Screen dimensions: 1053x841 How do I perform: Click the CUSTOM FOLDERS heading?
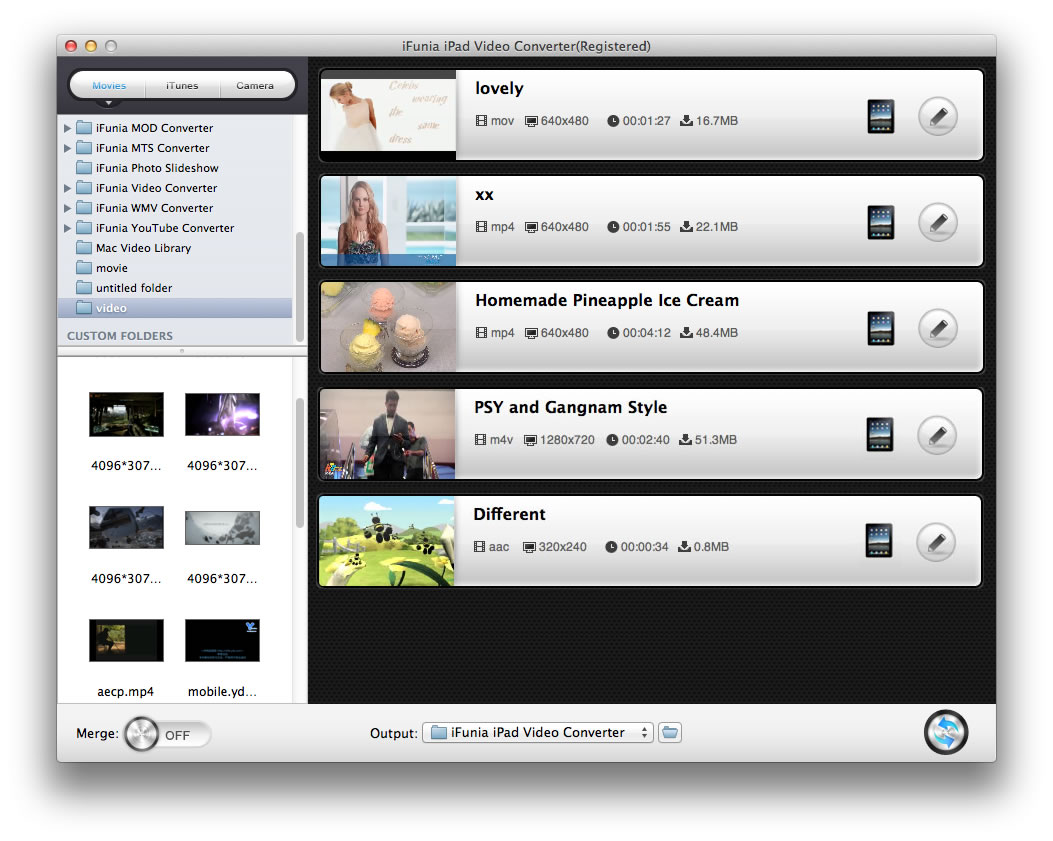[x=120, y=335]
